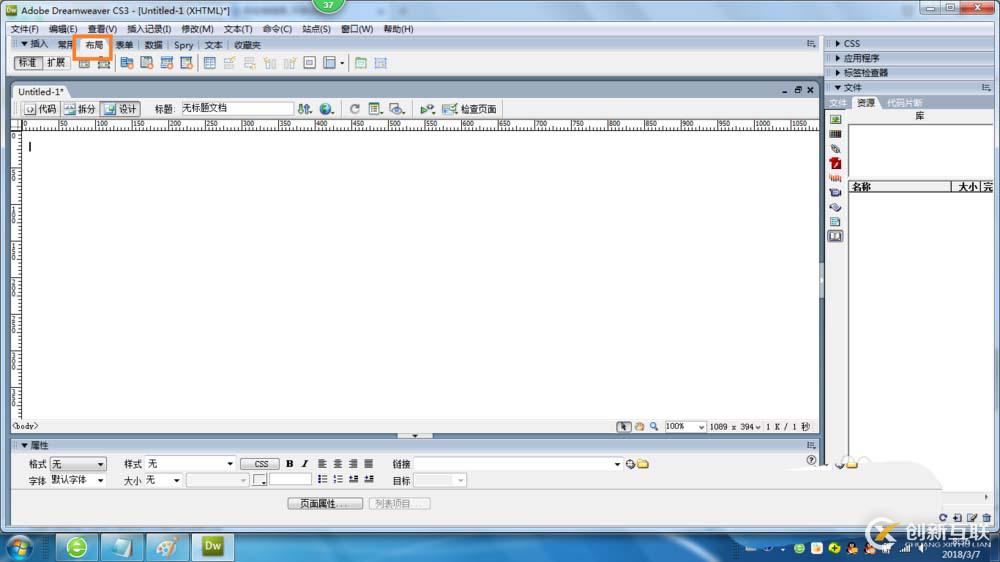The height and width of the screenshot is (562, 1000).
Task: Enable Expanded mode (扩展)
Action: tap(56, 63)
